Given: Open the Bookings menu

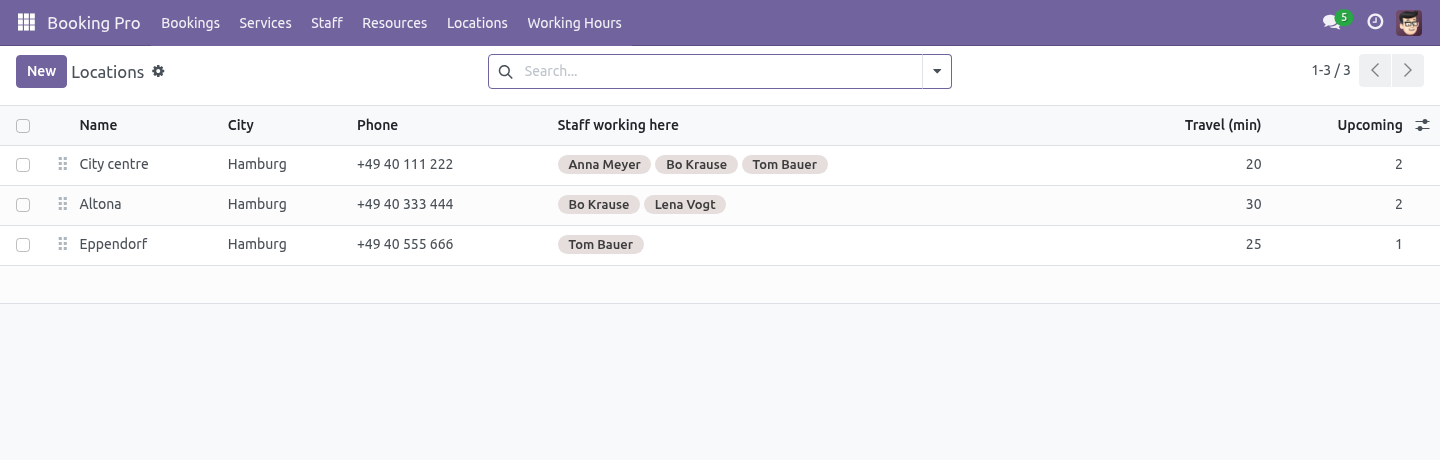Looking at the screenshot, I should click(190, 22).
